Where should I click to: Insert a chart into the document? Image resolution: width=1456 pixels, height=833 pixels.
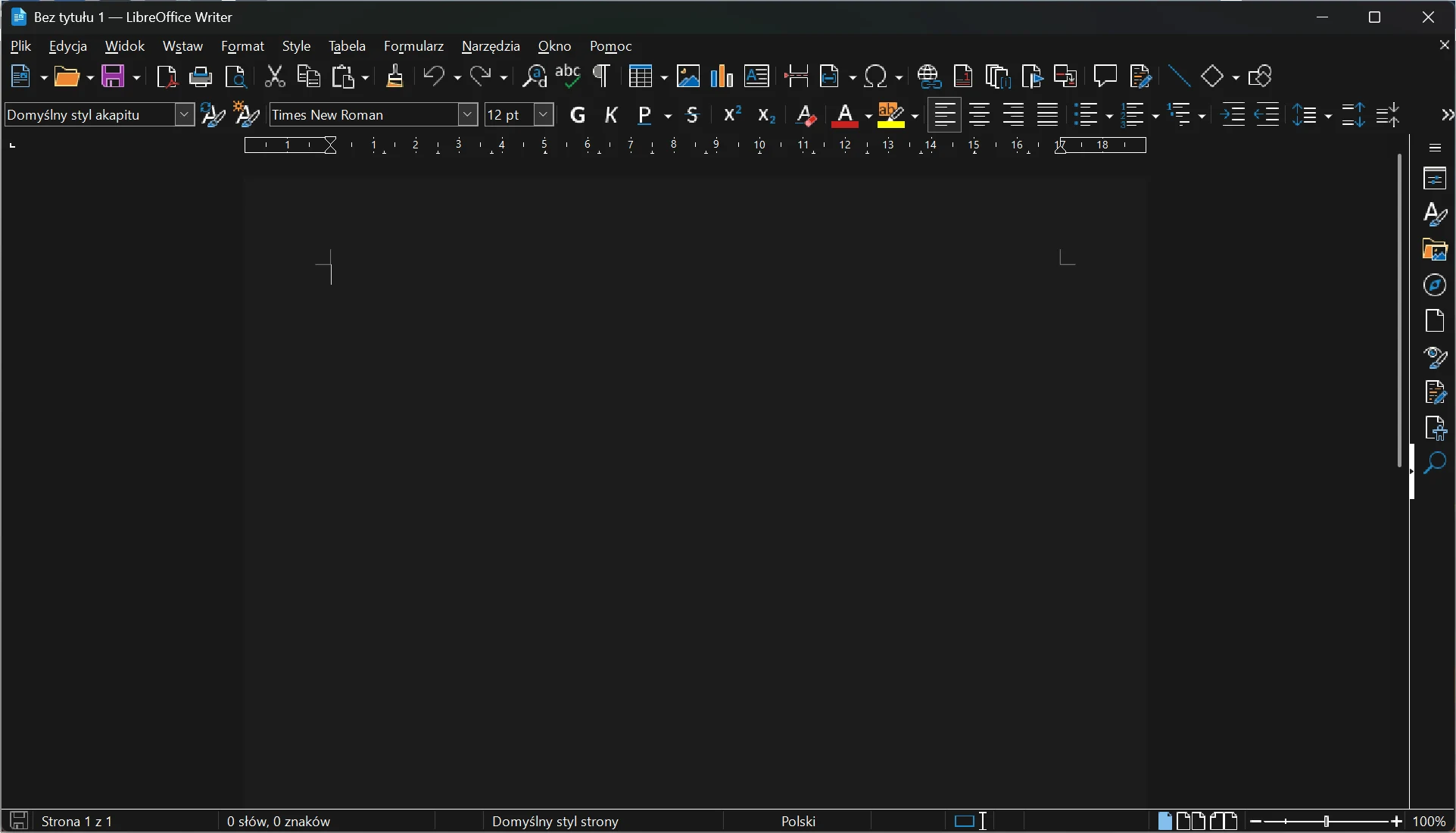pyautogui.click(x=721, y=76)
